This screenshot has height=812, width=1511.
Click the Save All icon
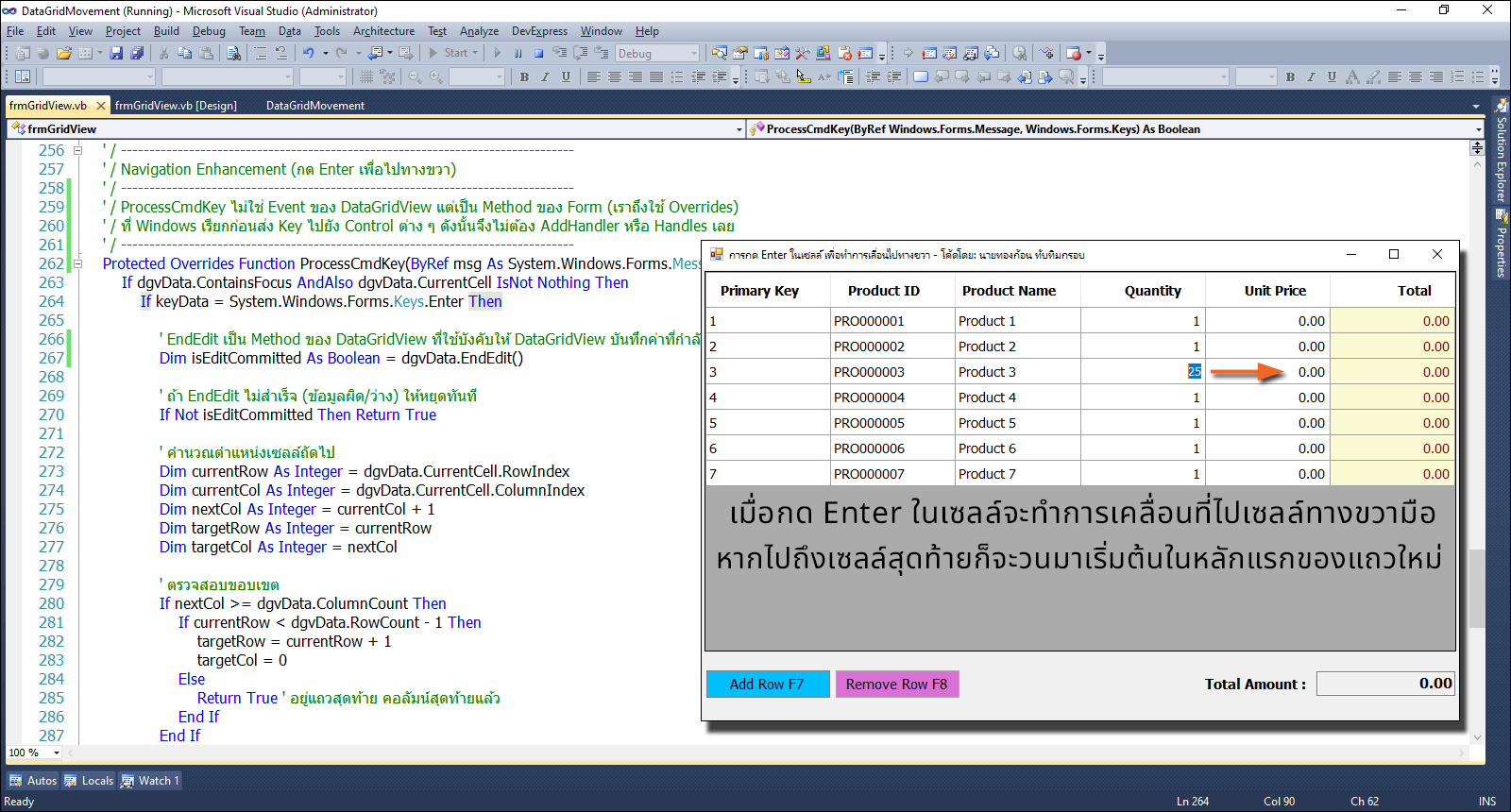(x=137, y=53)
